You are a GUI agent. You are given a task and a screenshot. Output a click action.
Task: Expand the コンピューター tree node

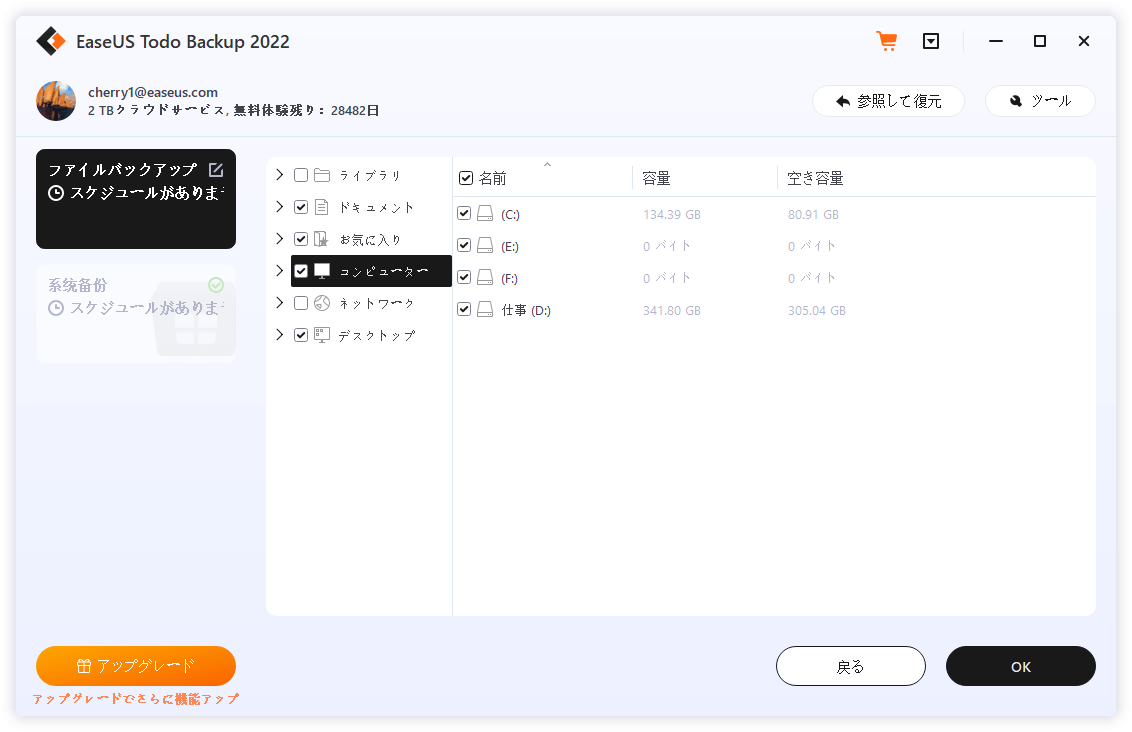[279, 270]
